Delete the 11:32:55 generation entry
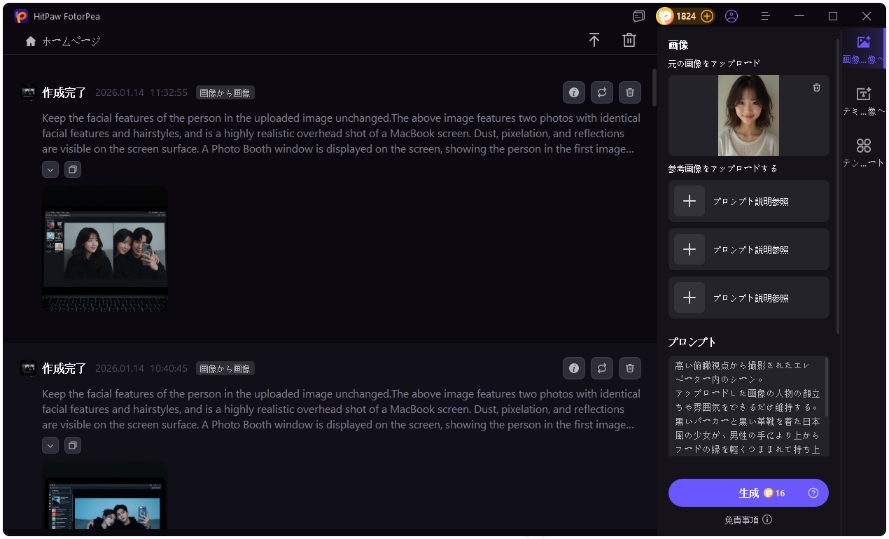Viewport: 889px width, 539px height. coord(629,92)
